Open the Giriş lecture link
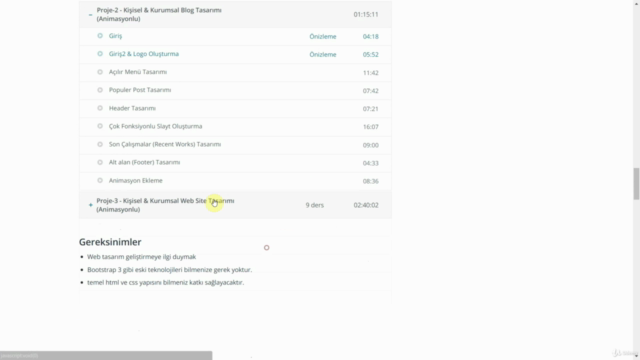Viewport: 640px width, 360px height. point(115,36)
